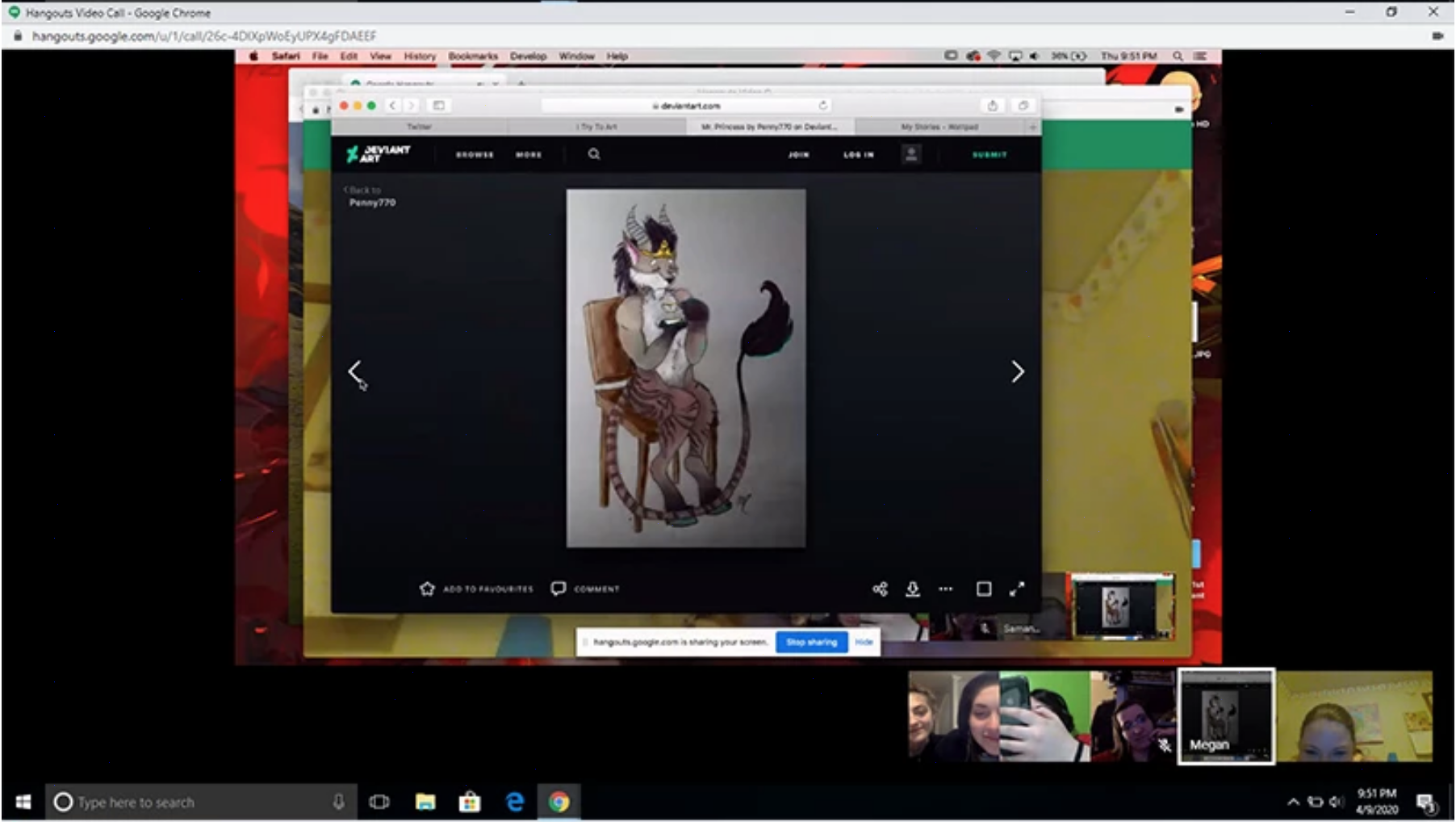1456x822 pixels.
Task: Open File Explorer from taskbar
Action: pyautogui.click(x=425, y=802)
